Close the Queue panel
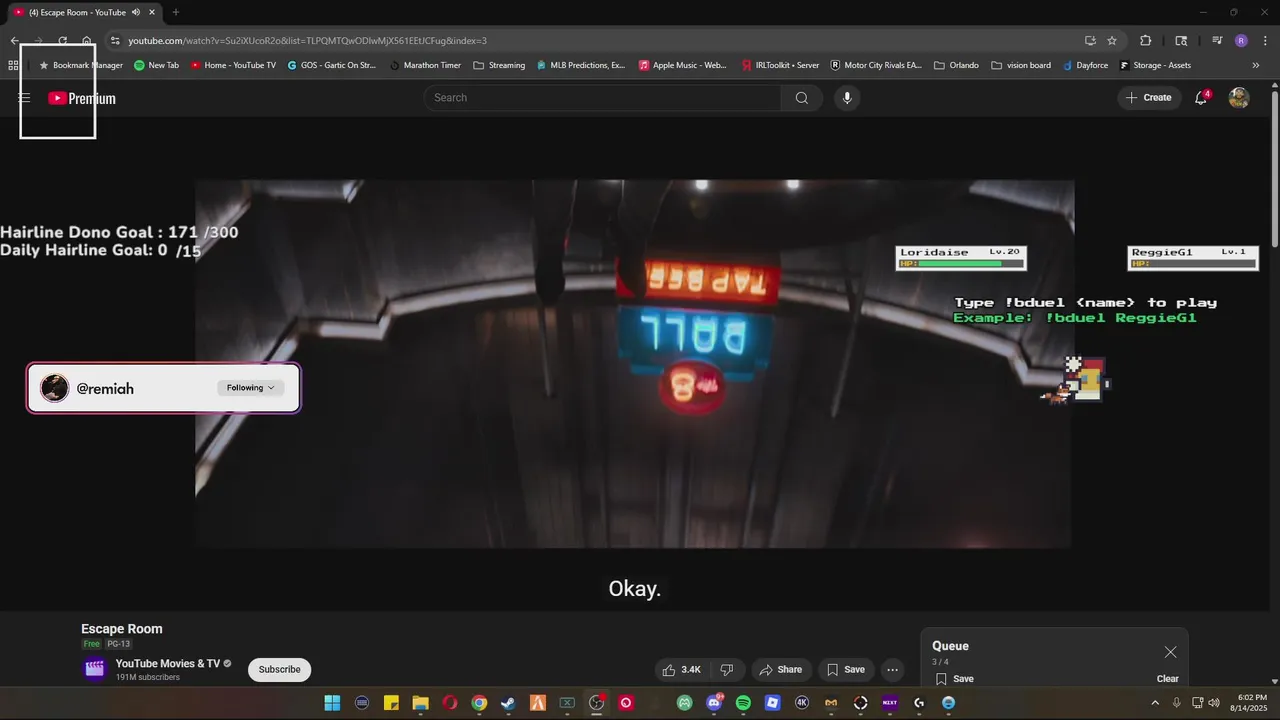This screenshot has height=720, width=1280. (x=1170, y=652)
